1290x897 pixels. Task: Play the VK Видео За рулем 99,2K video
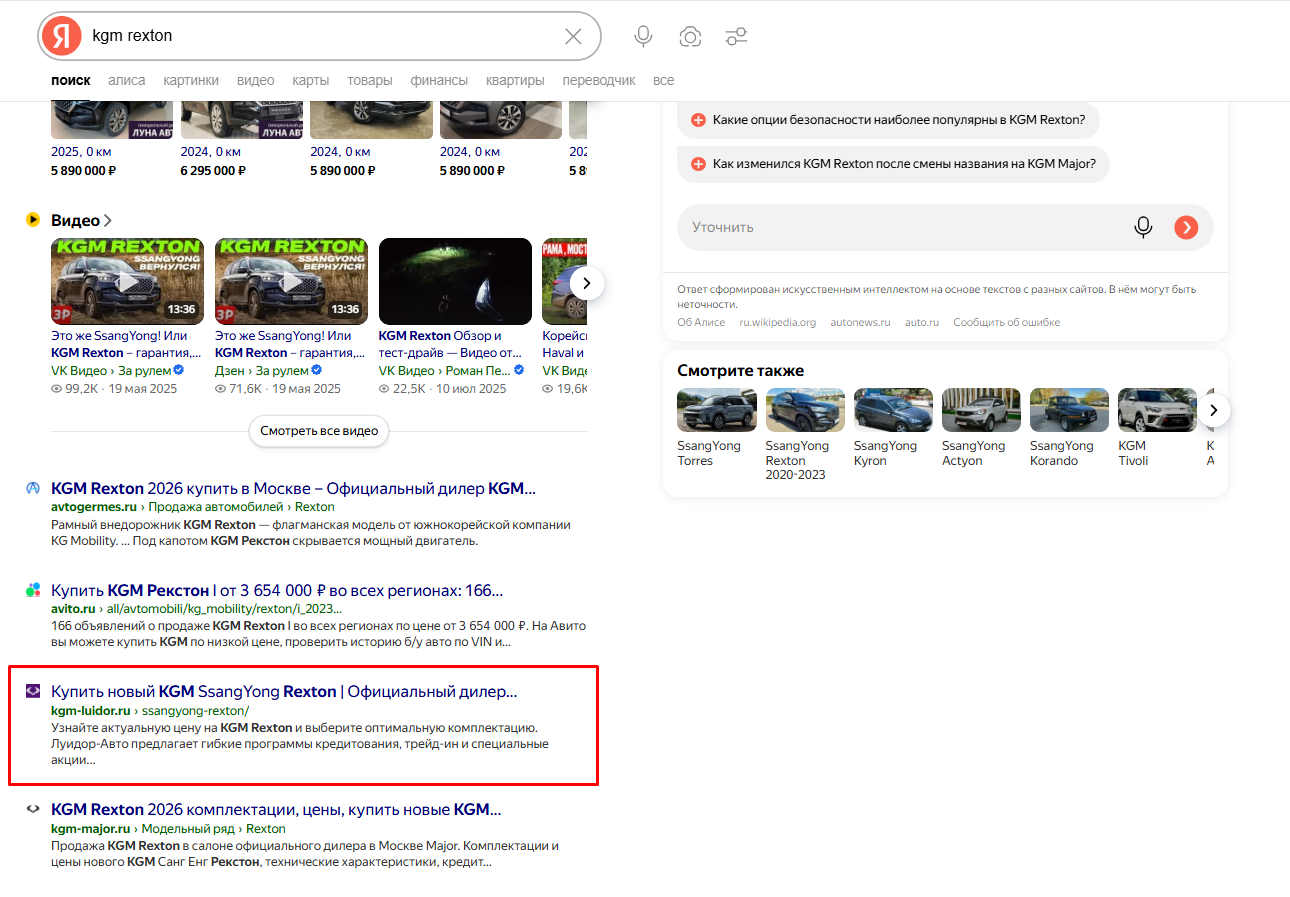click(127, 282)
